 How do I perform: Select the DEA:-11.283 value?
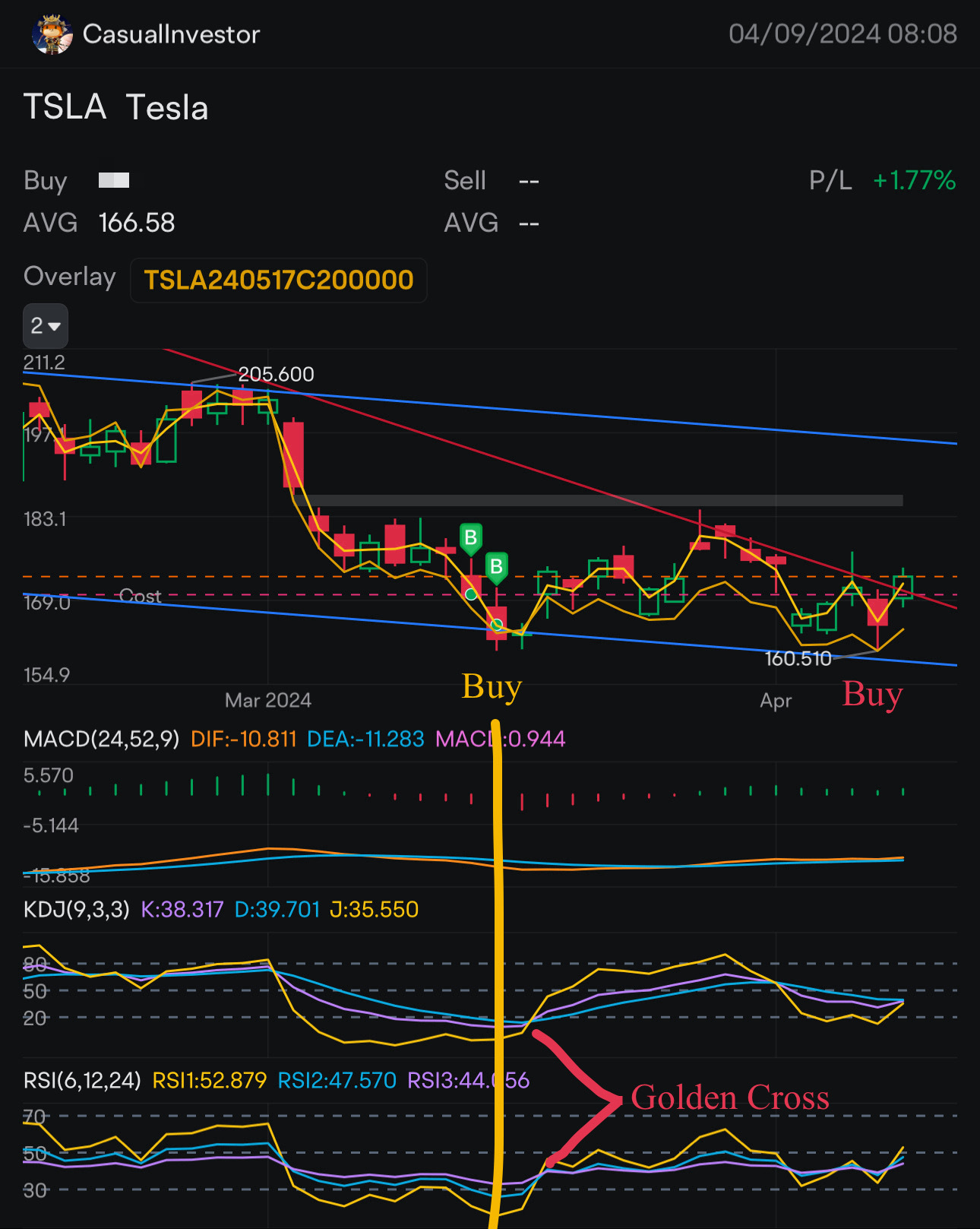[x=365, y=739]
